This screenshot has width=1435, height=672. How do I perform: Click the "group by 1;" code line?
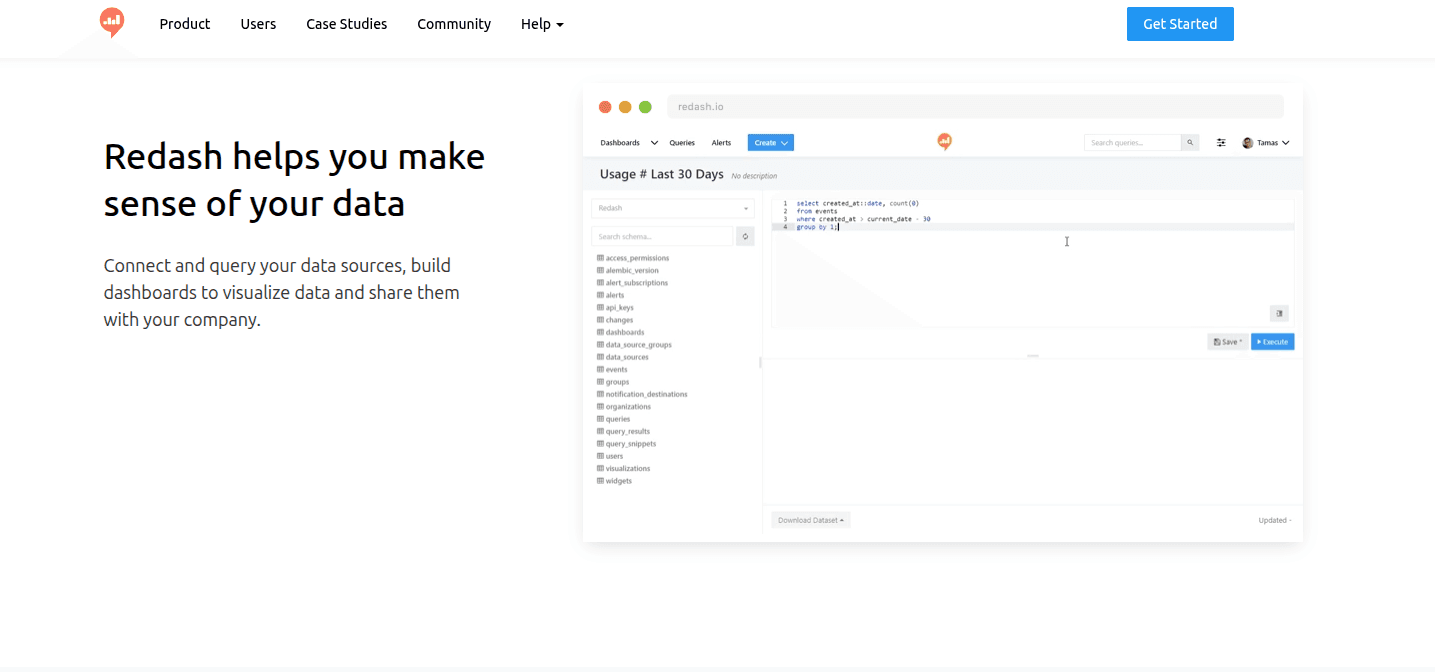pos(817,227)
